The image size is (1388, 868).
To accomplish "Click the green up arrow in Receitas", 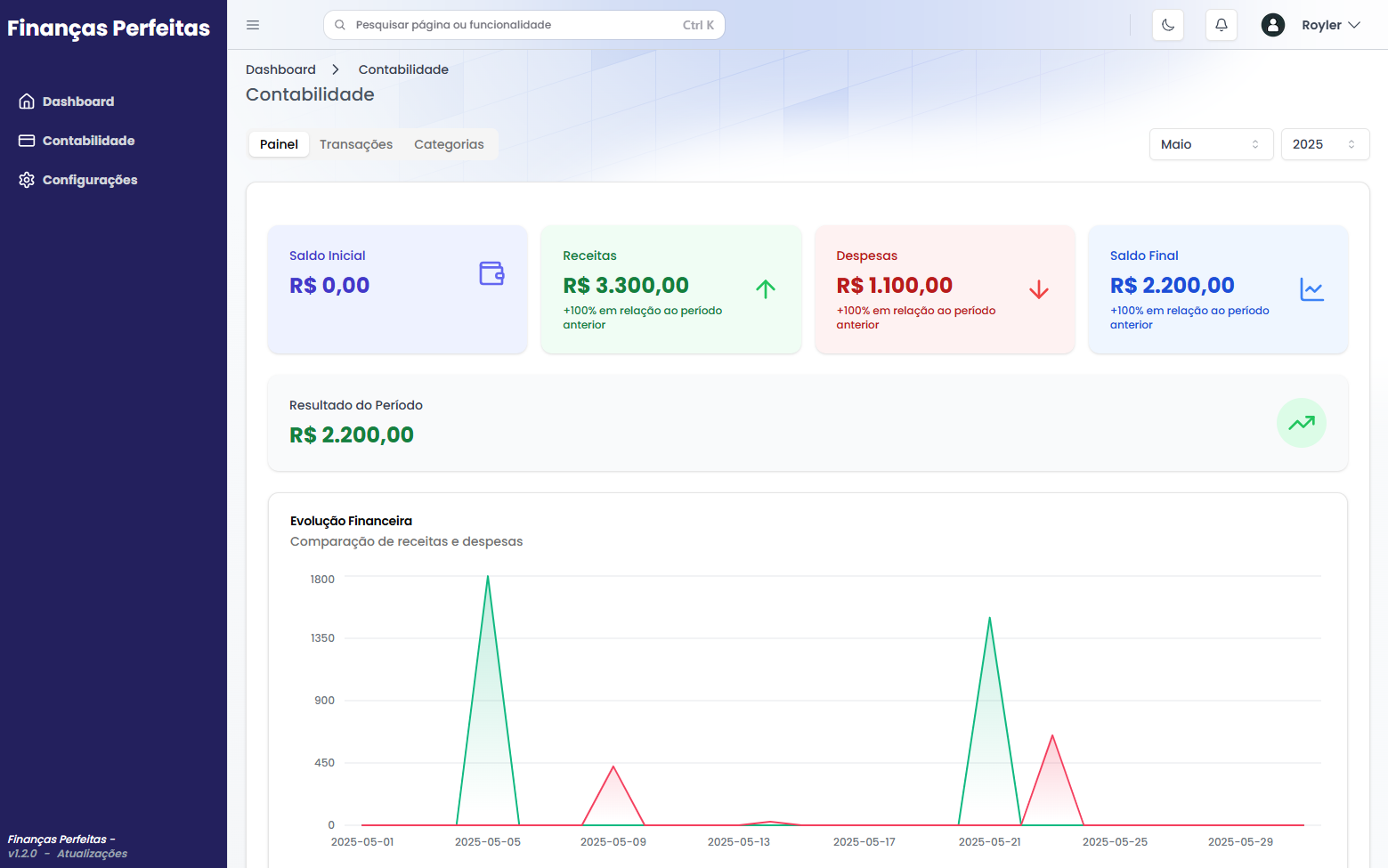I will (x=766, y=288).
